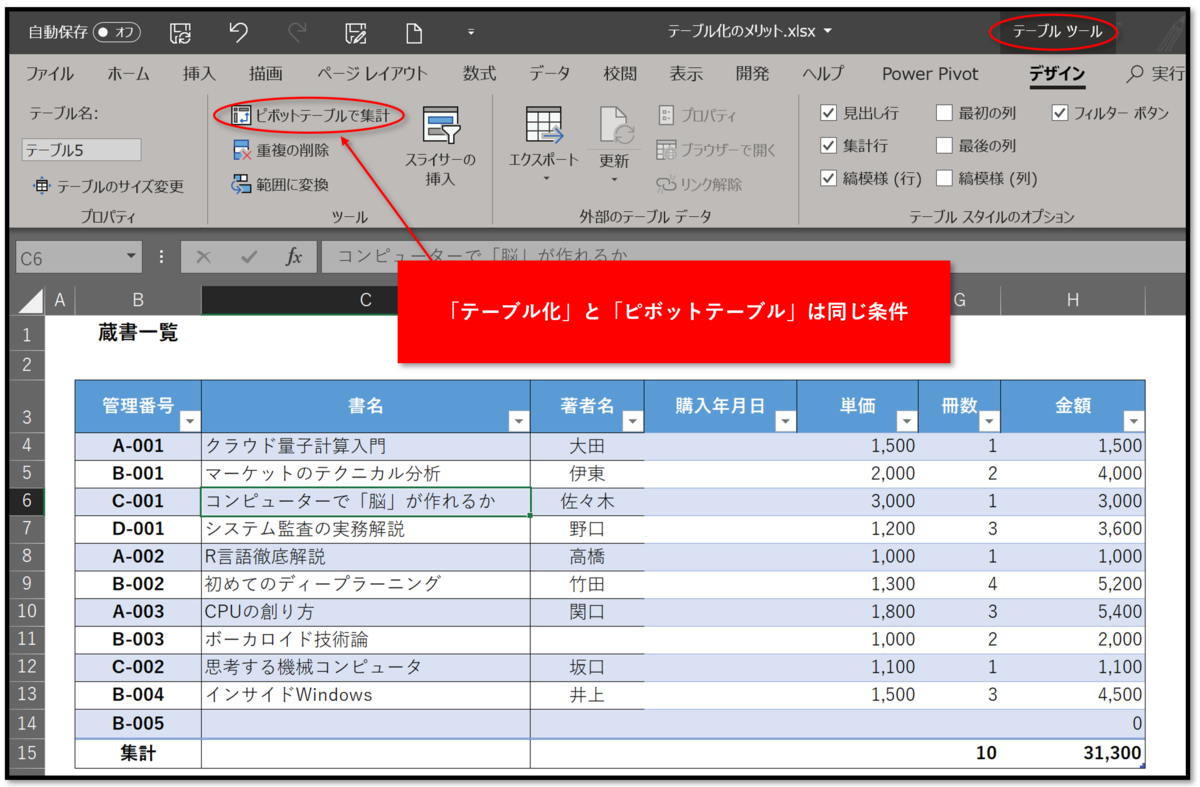Open the 著者名 column filter dropdown
Screen dimensions: 1200x787
[x=631, y=421]
